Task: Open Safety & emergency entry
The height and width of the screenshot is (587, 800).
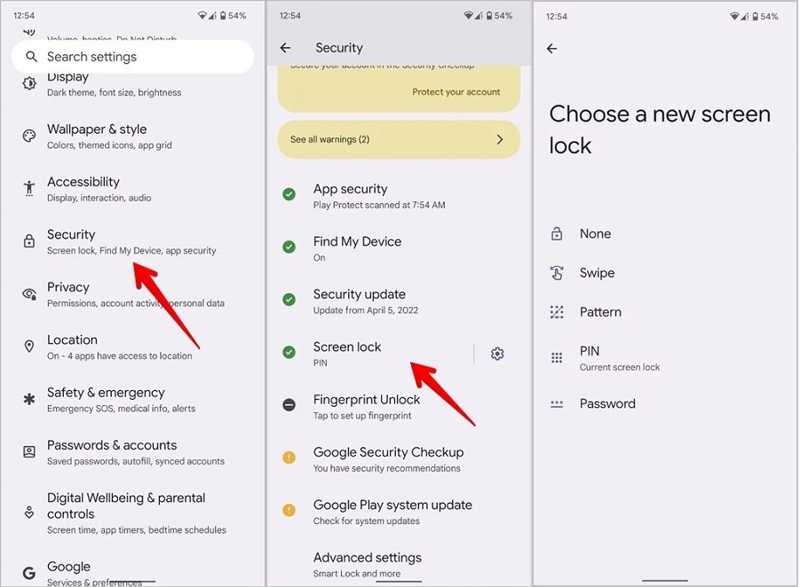Action: pyautogui.click(x=133, y=399)
